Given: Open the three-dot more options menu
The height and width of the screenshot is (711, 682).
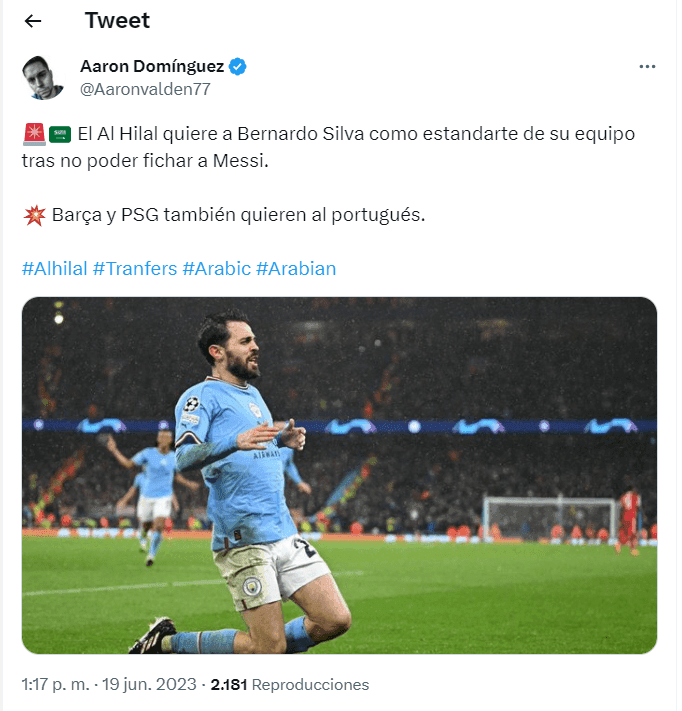Looking at the screenshot, I should (647, 67).
